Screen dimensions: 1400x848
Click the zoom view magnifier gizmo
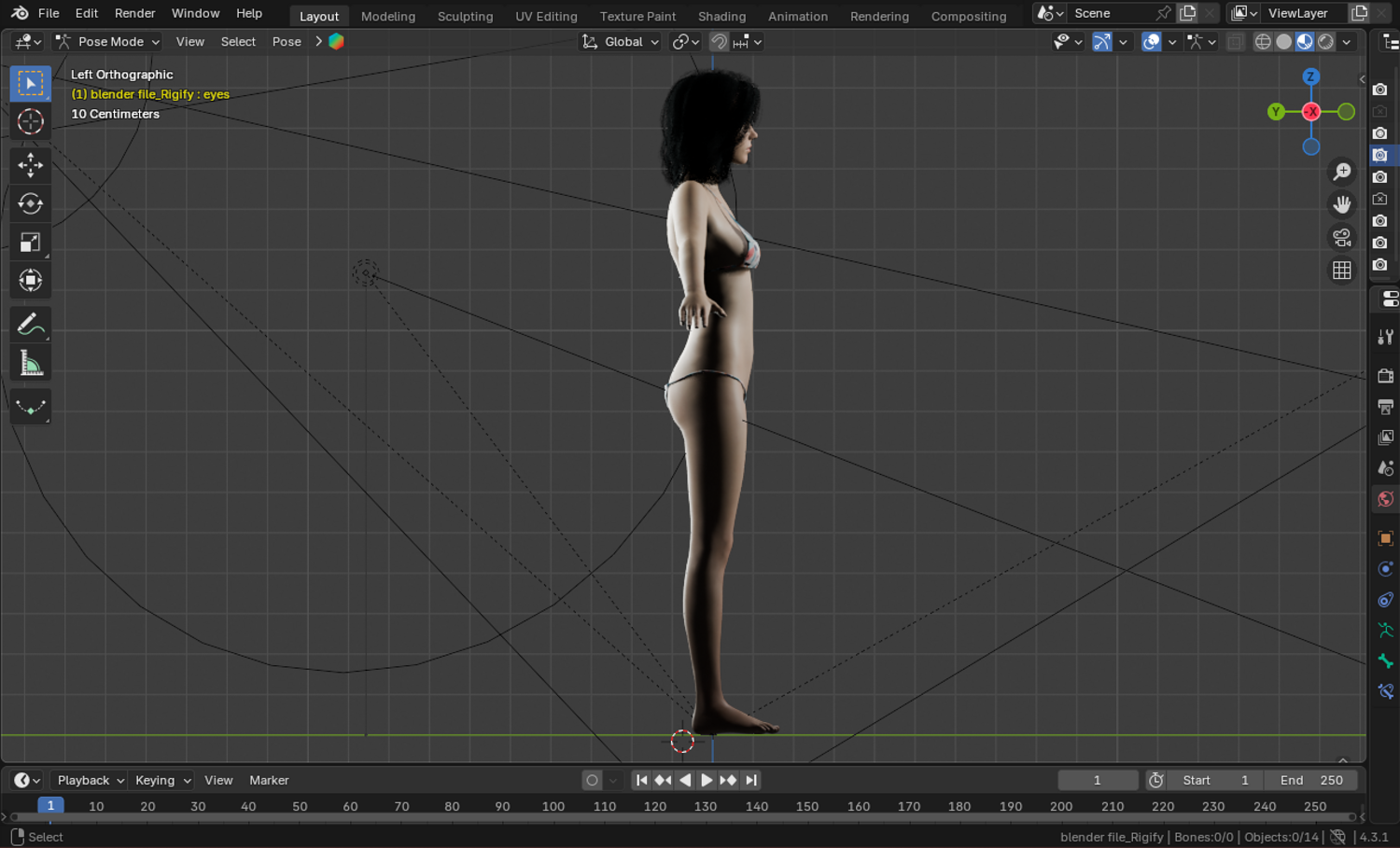click(x=1342, y=172)
